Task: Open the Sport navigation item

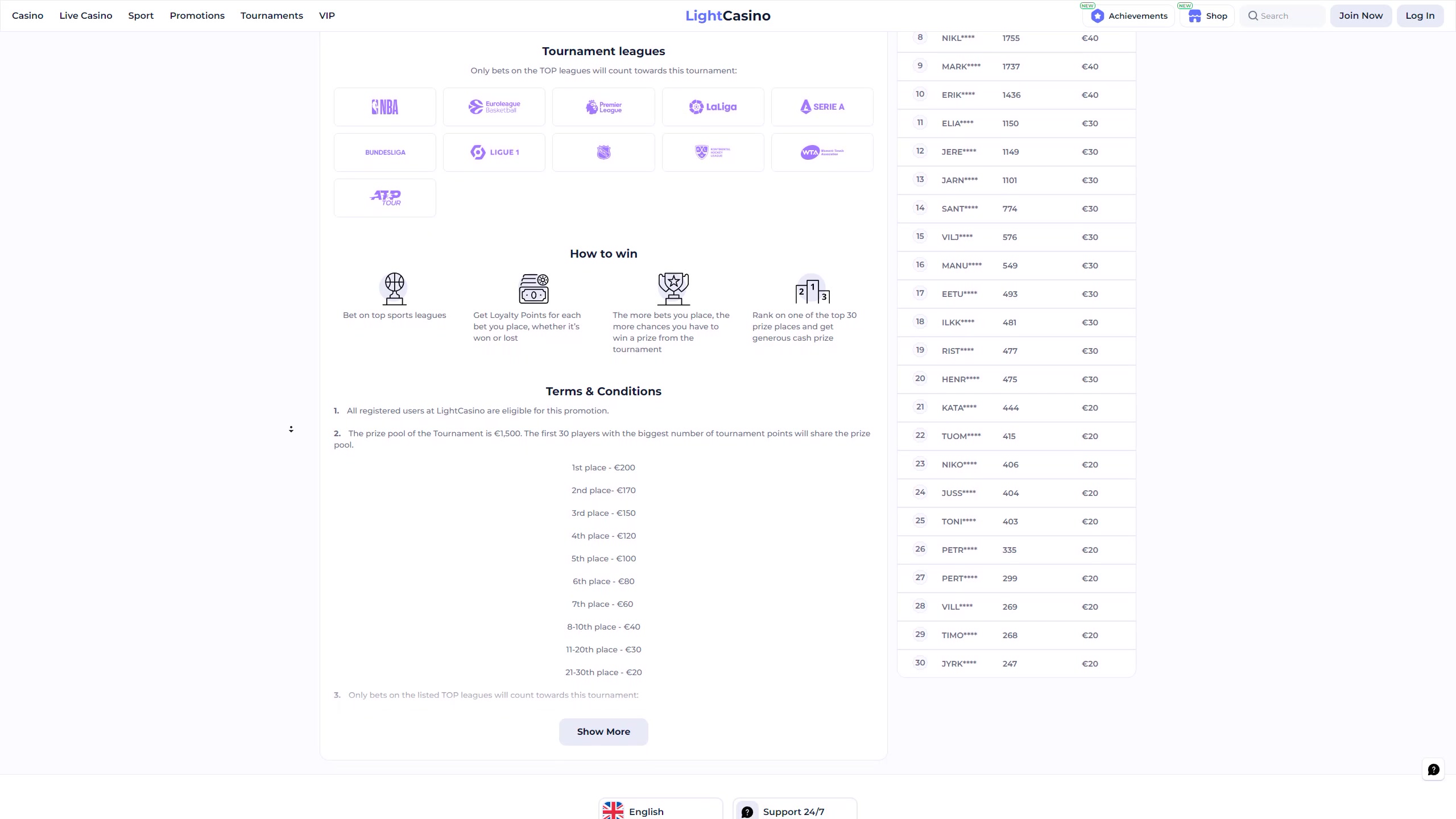Action: coord(140,16)
